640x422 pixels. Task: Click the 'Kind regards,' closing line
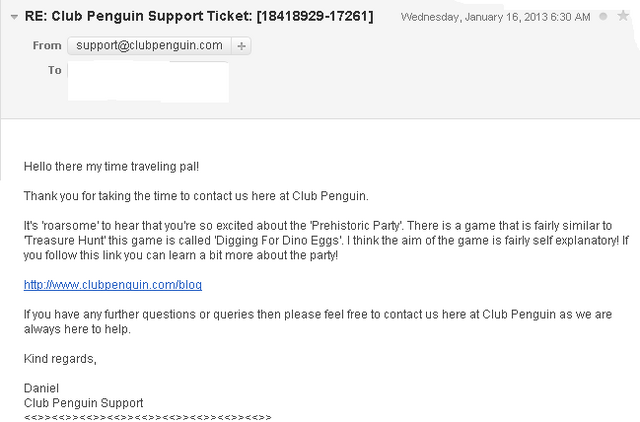60,359
